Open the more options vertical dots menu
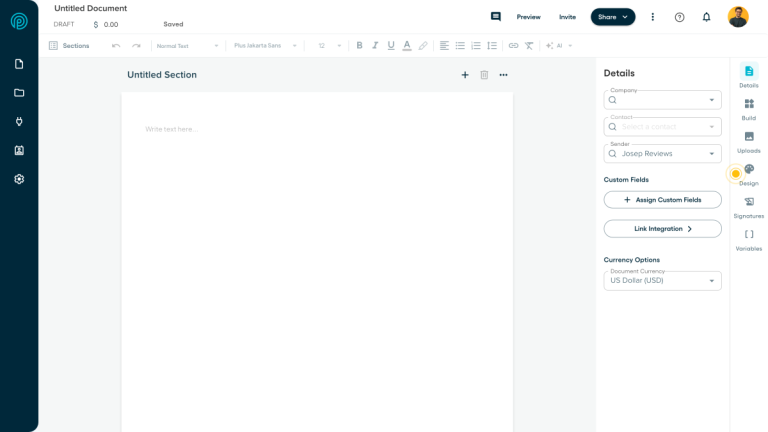The height and width of the screenshot is (432, 768). pos(652,17)
